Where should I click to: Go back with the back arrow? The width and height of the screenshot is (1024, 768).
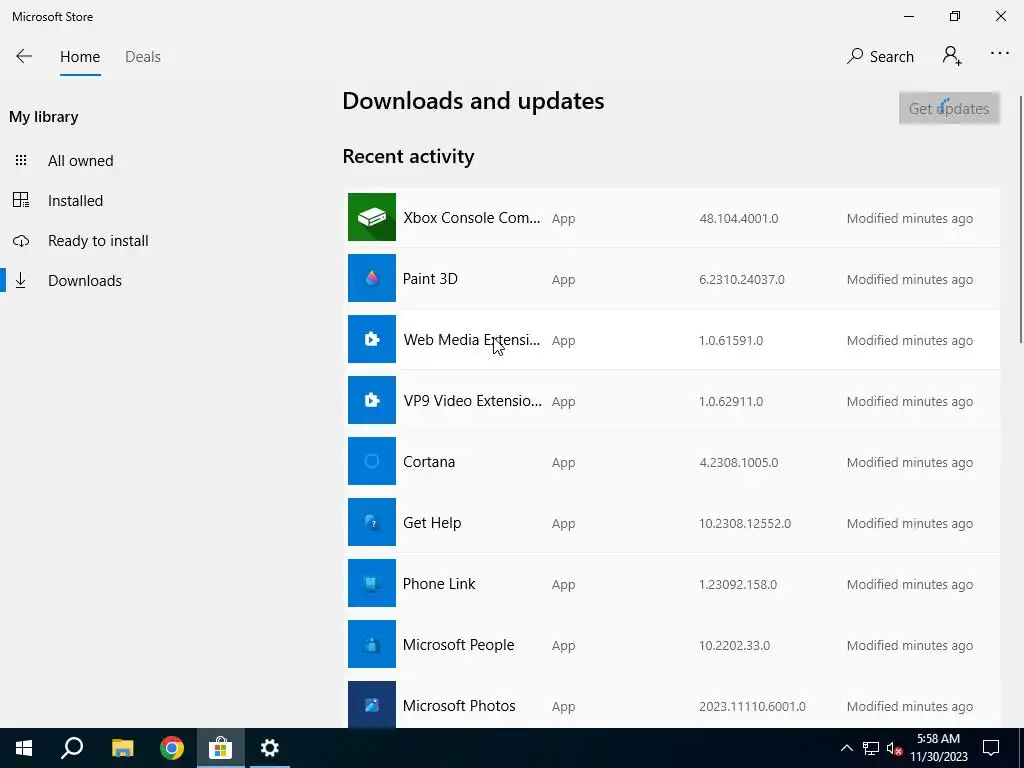pyautogui.click(x=24, y=57)
